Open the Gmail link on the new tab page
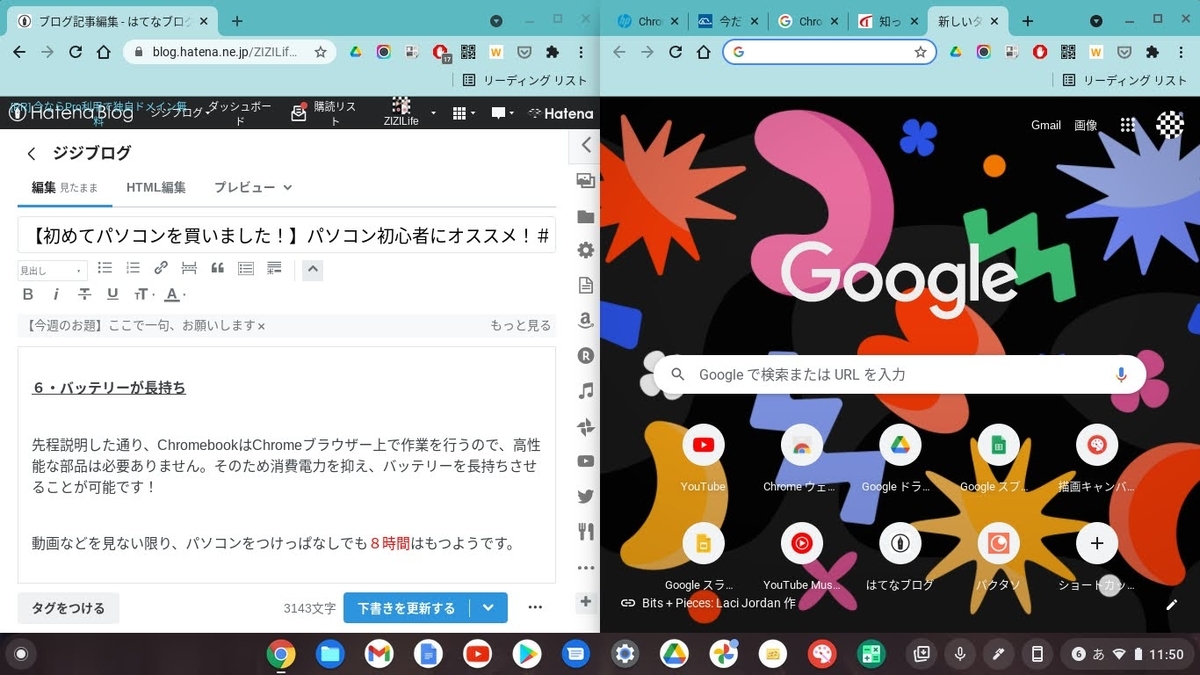Image resolution: width=1200 pixels, height=675 pixels. (x=1046, y=125)
